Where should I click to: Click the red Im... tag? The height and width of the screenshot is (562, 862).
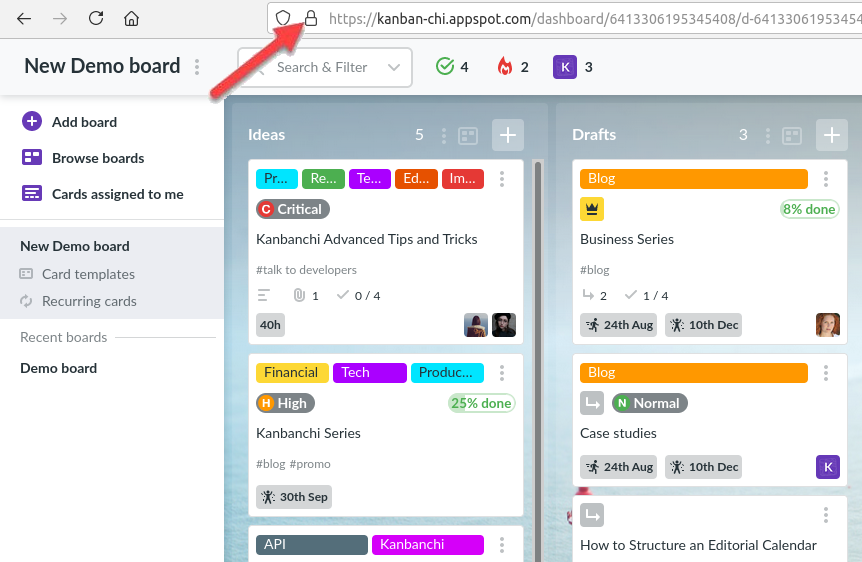(463, 179)
